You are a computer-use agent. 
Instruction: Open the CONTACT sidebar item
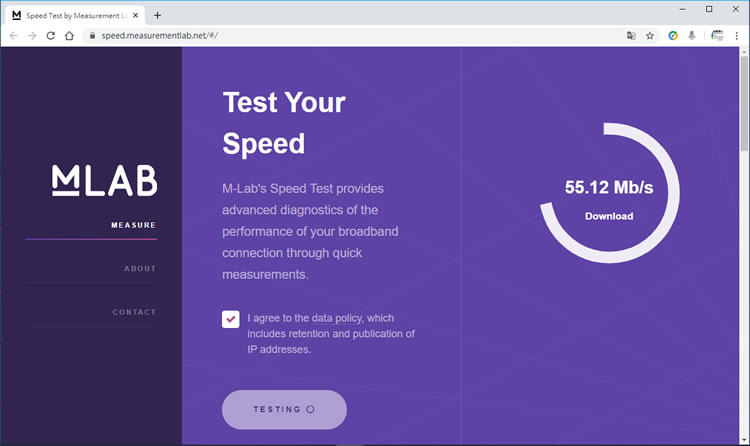pyautogui.click(x=134, y=312)
